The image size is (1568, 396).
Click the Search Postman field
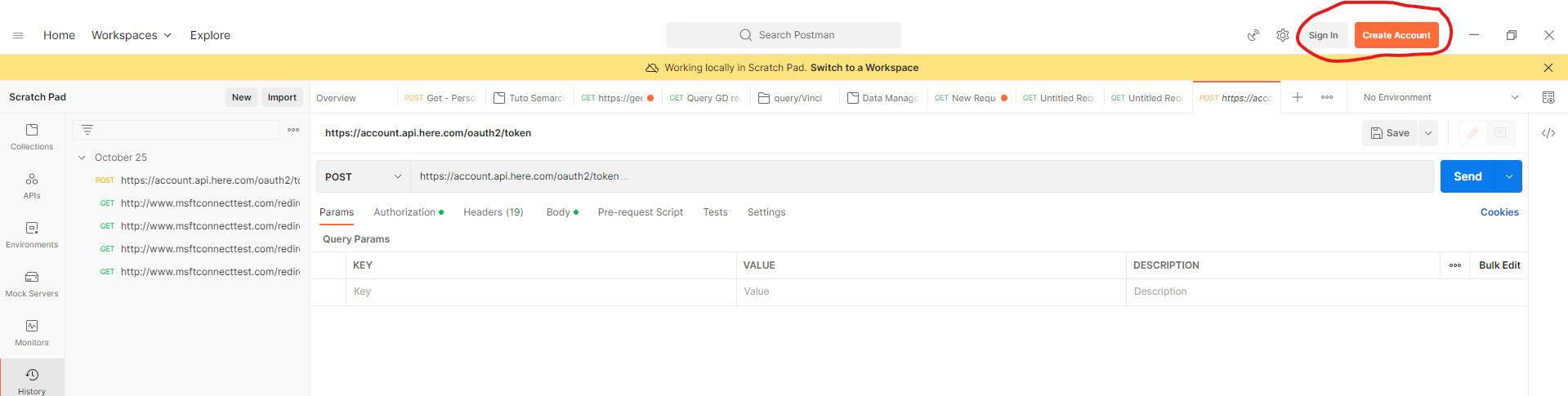pyautogui.click(x=784, y=35)
